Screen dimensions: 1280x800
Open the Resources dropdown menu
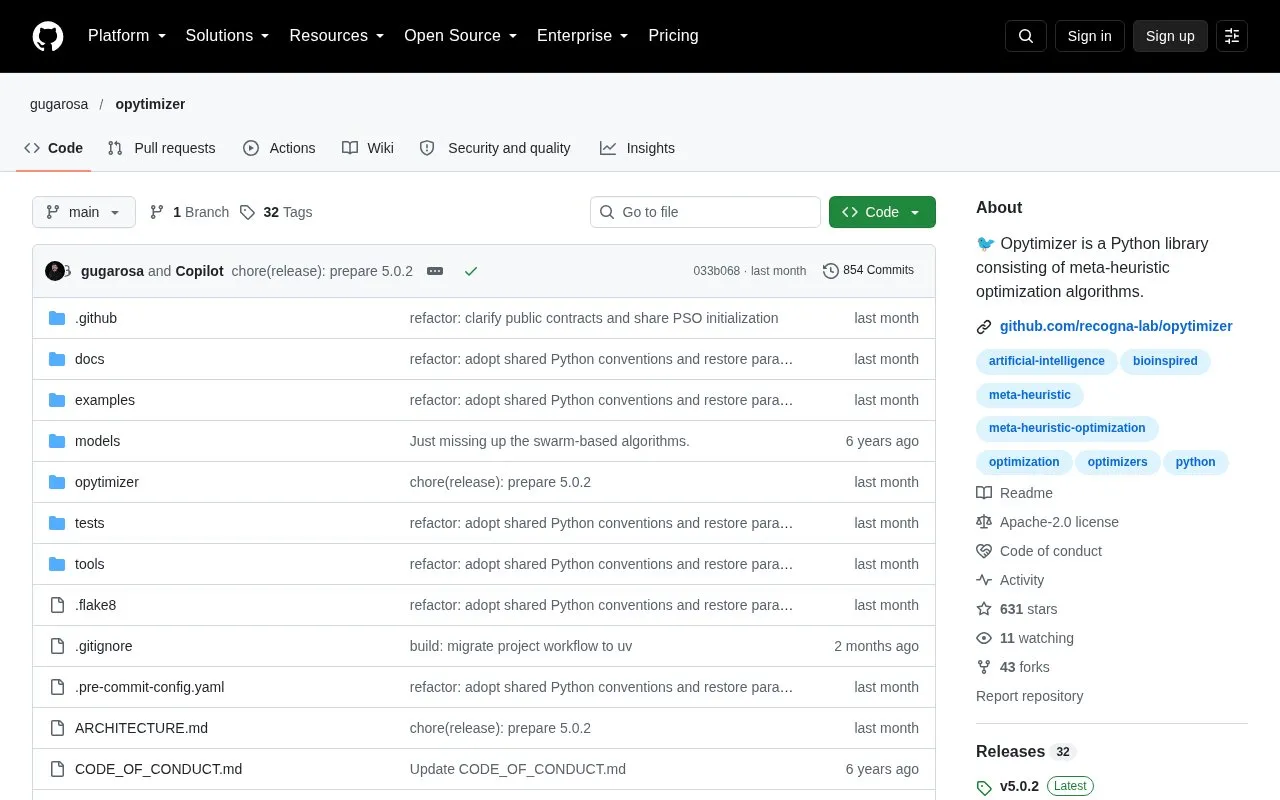pos(337,36)
